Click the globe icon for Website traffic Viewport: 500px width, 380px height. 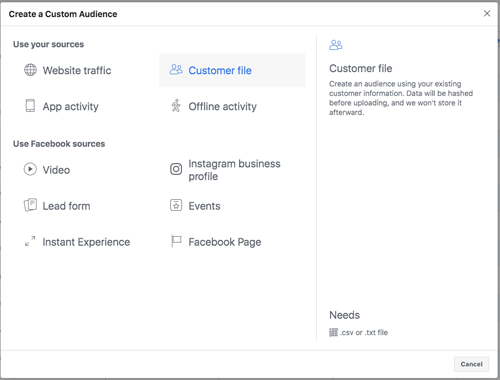(30, 70)
